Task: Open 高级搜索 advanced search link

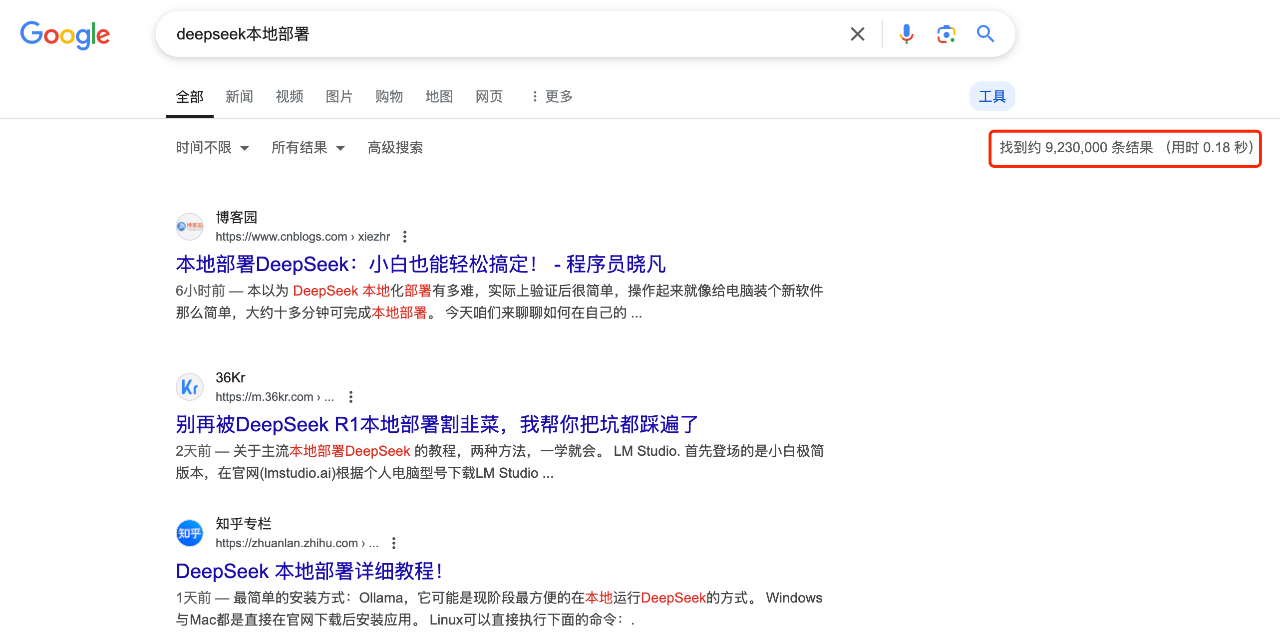Action: 395,147
